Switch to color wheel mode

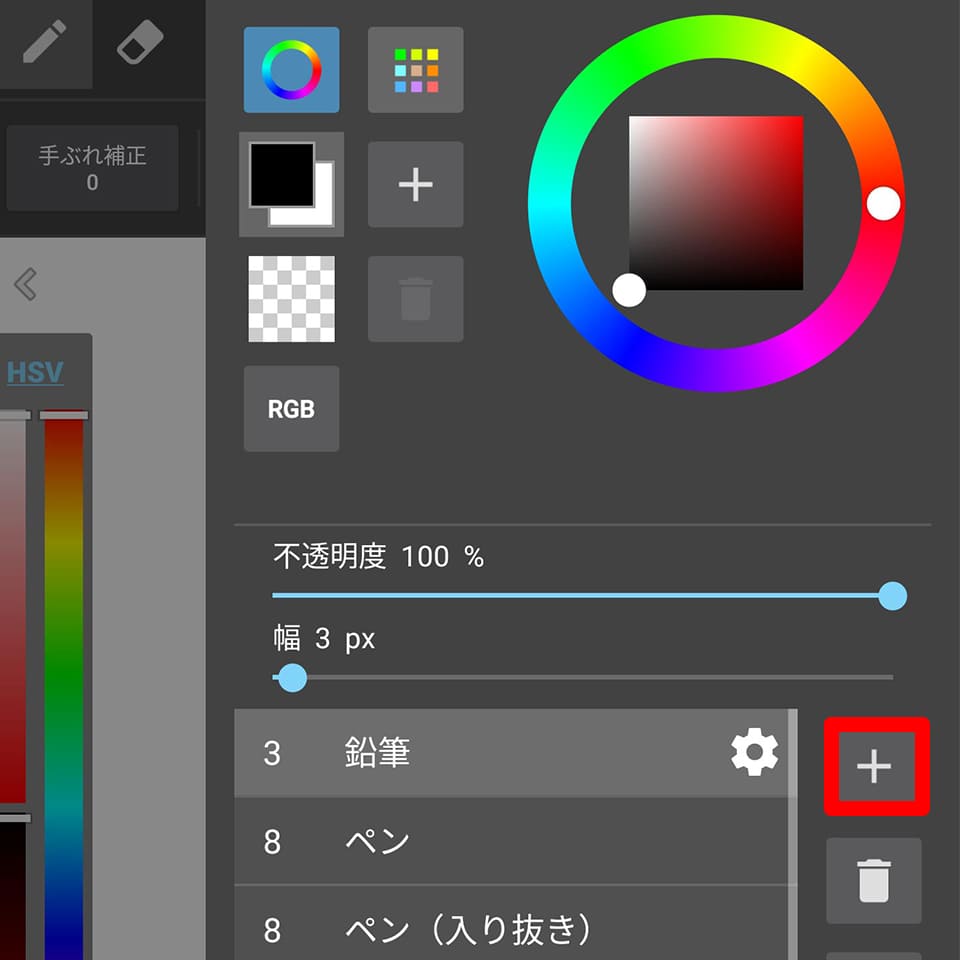[291, 70]
